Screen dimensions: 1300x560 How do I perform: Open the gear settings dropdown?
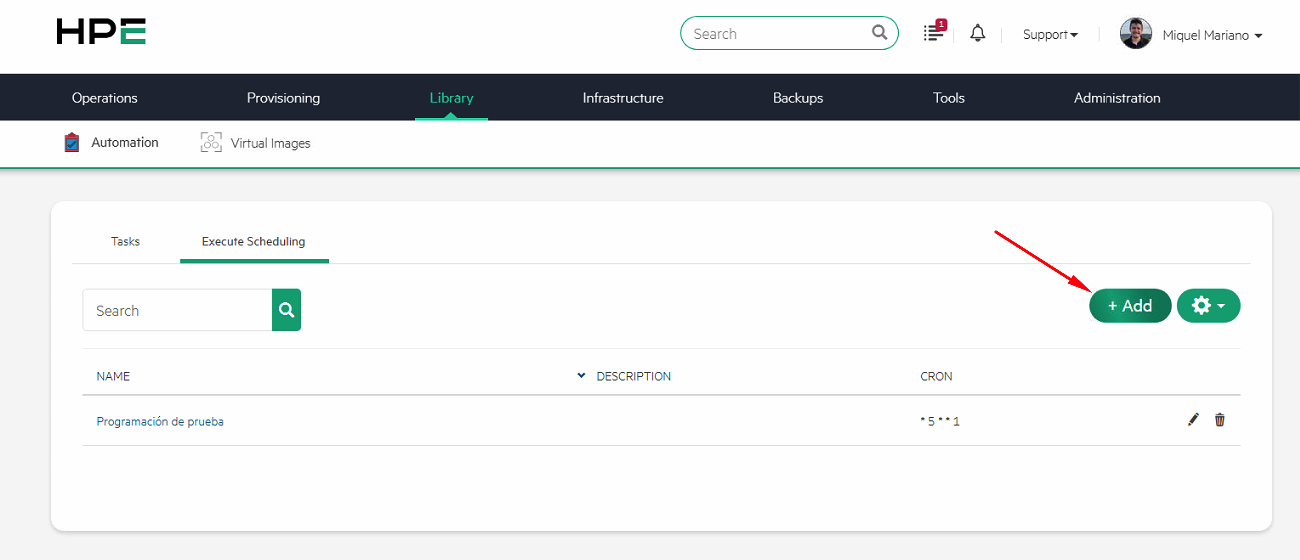pyautogui.click(x=1208, y=306)
